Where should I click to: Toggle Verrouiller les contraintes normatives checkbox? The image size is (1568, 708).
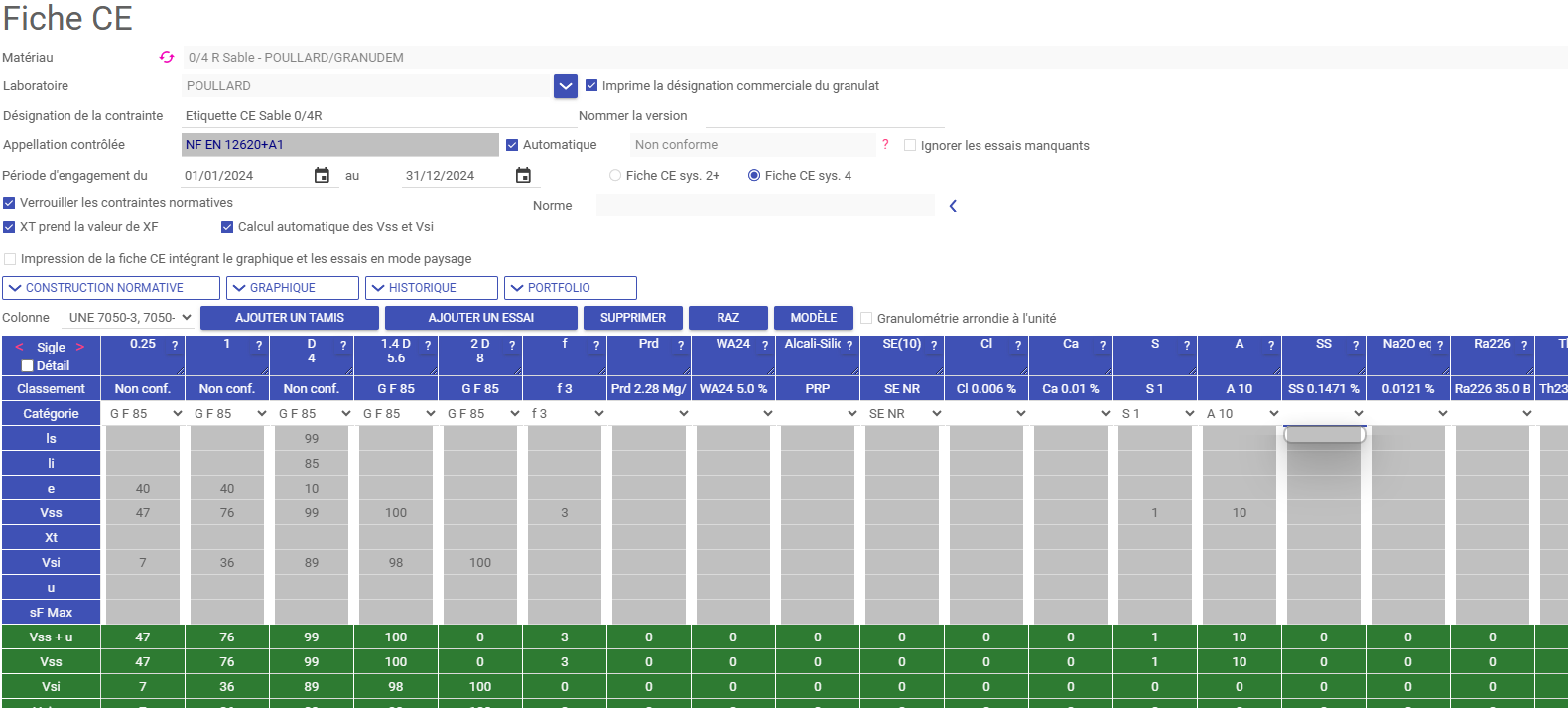pyautogui.click(x=10, y=203)
